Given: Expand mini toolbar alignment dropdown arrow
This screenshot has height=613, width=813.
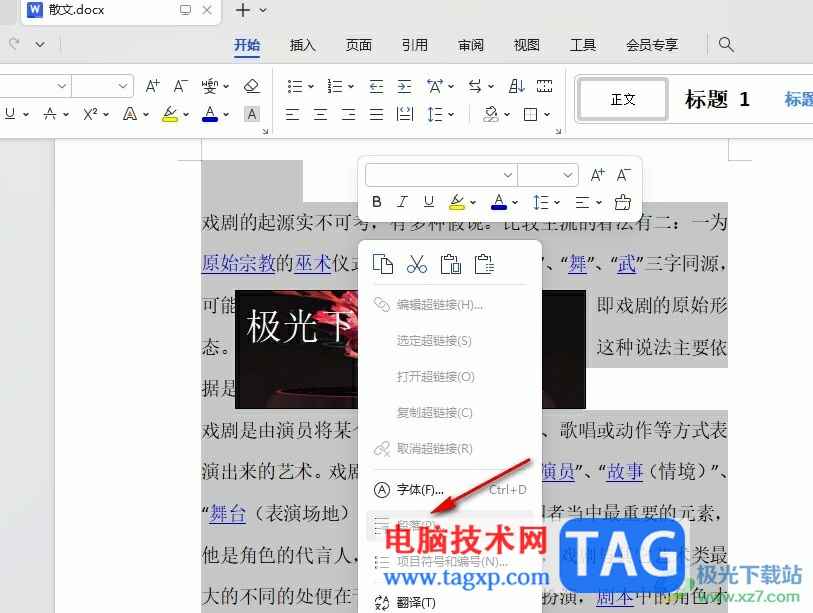Looking at the screenshot, I should (598, 202).
